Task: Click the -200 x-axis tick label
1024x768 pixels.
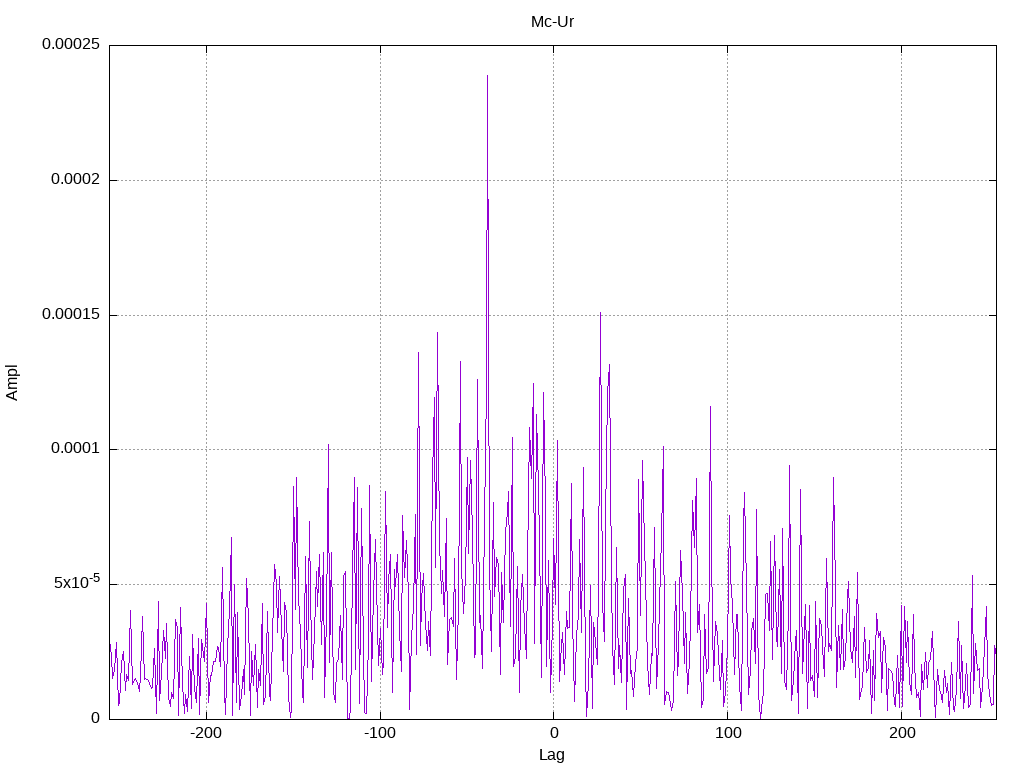Action: [x=206, y=733]
